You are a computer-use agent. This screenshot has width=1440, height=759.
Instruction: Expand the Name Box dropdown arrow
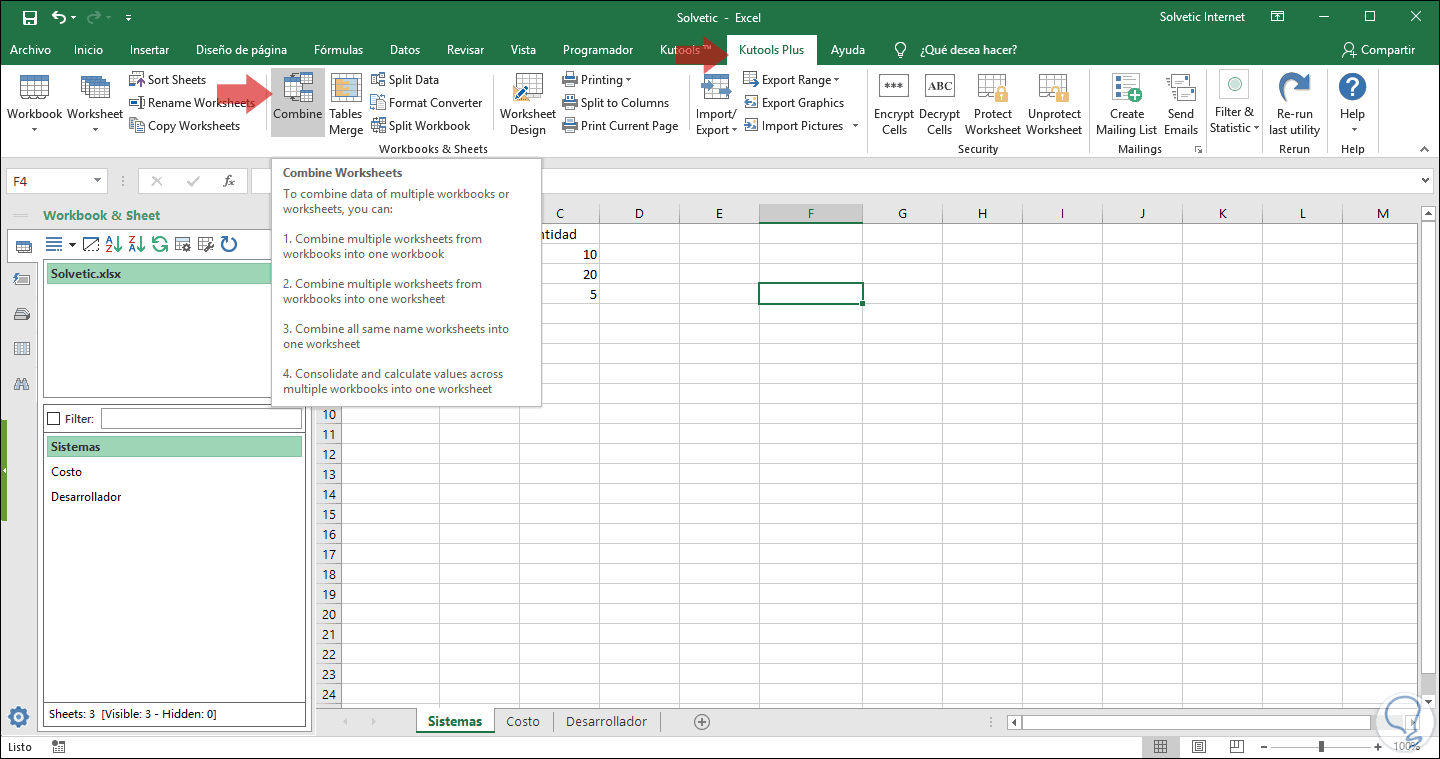(x=97, y=181)
